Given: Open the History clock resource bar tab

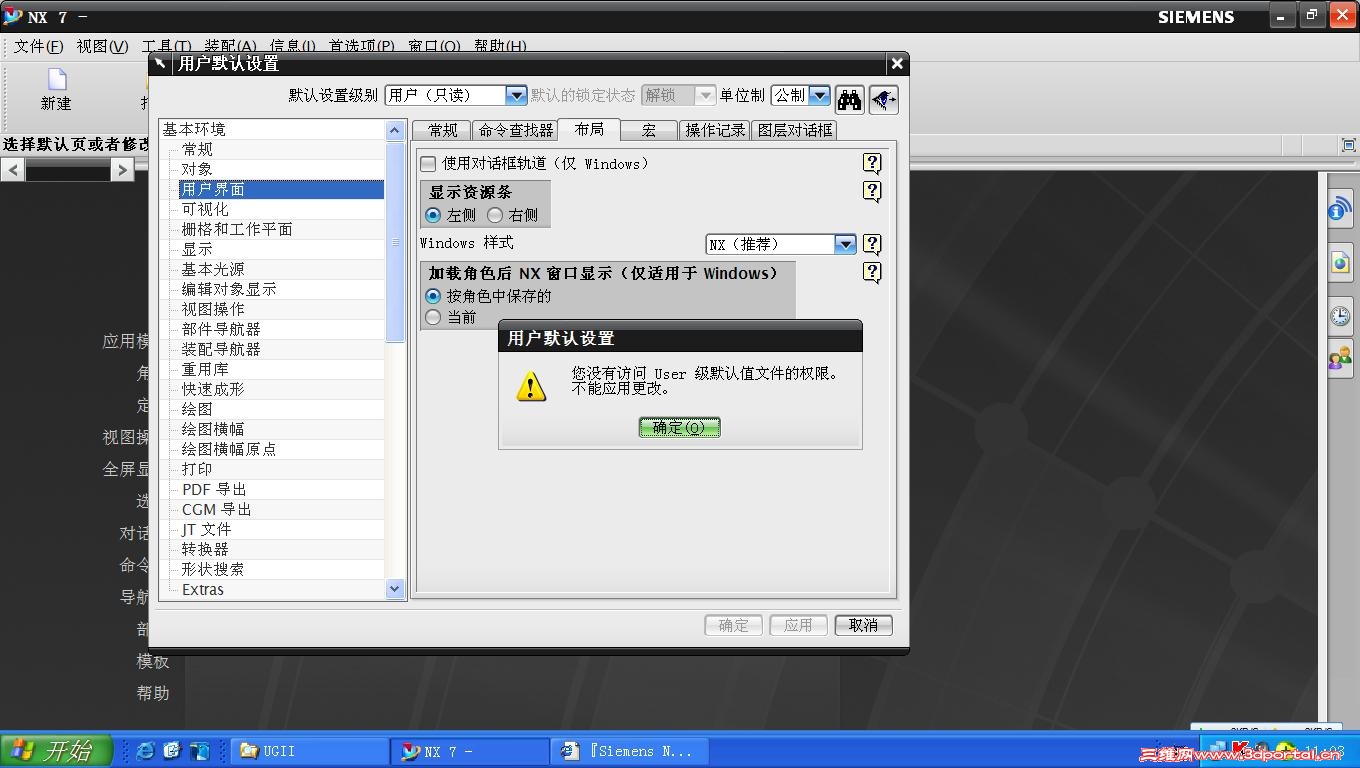Looking at the screenshot, I should (x=1340, y=316).
